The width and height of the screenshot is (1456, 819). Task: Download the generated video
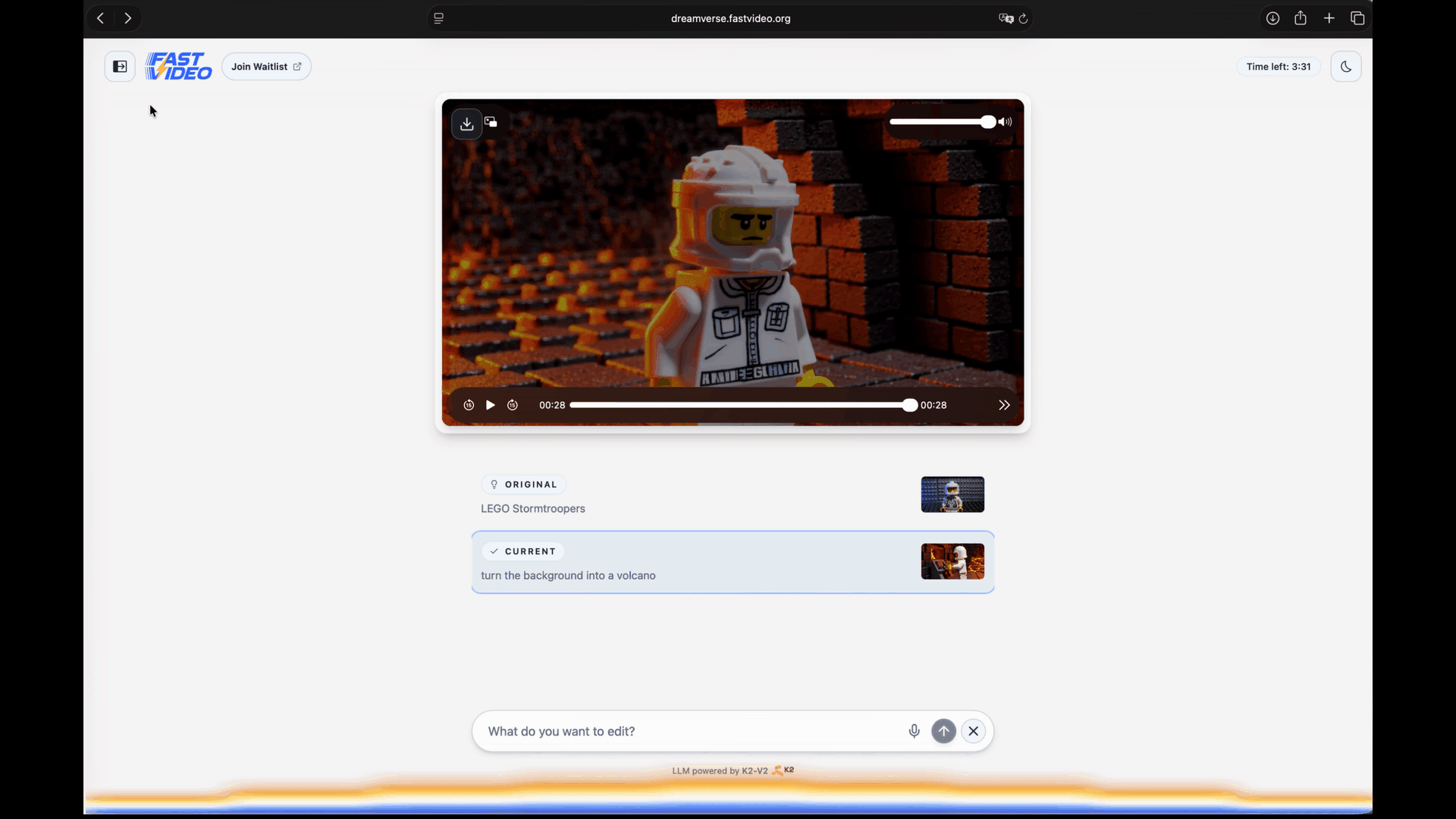pos(467,124)
